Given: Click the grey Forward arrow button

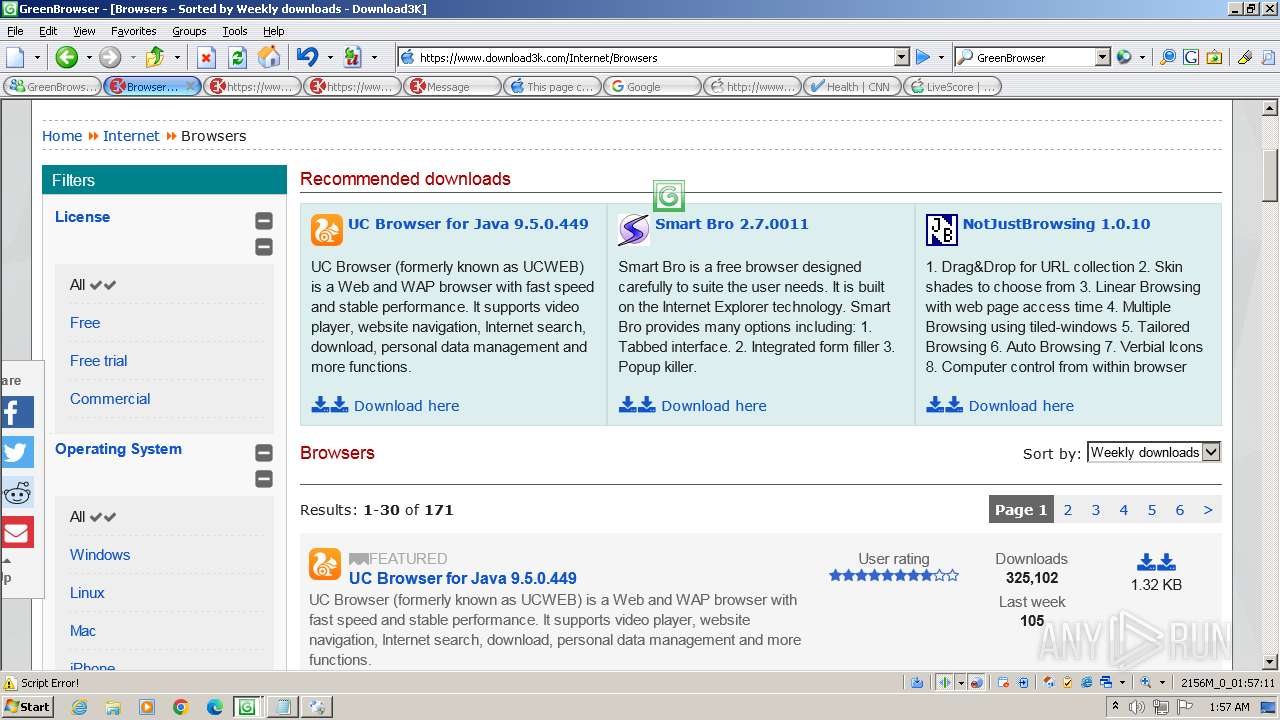Looking at the screenshot, I should 110,57.
